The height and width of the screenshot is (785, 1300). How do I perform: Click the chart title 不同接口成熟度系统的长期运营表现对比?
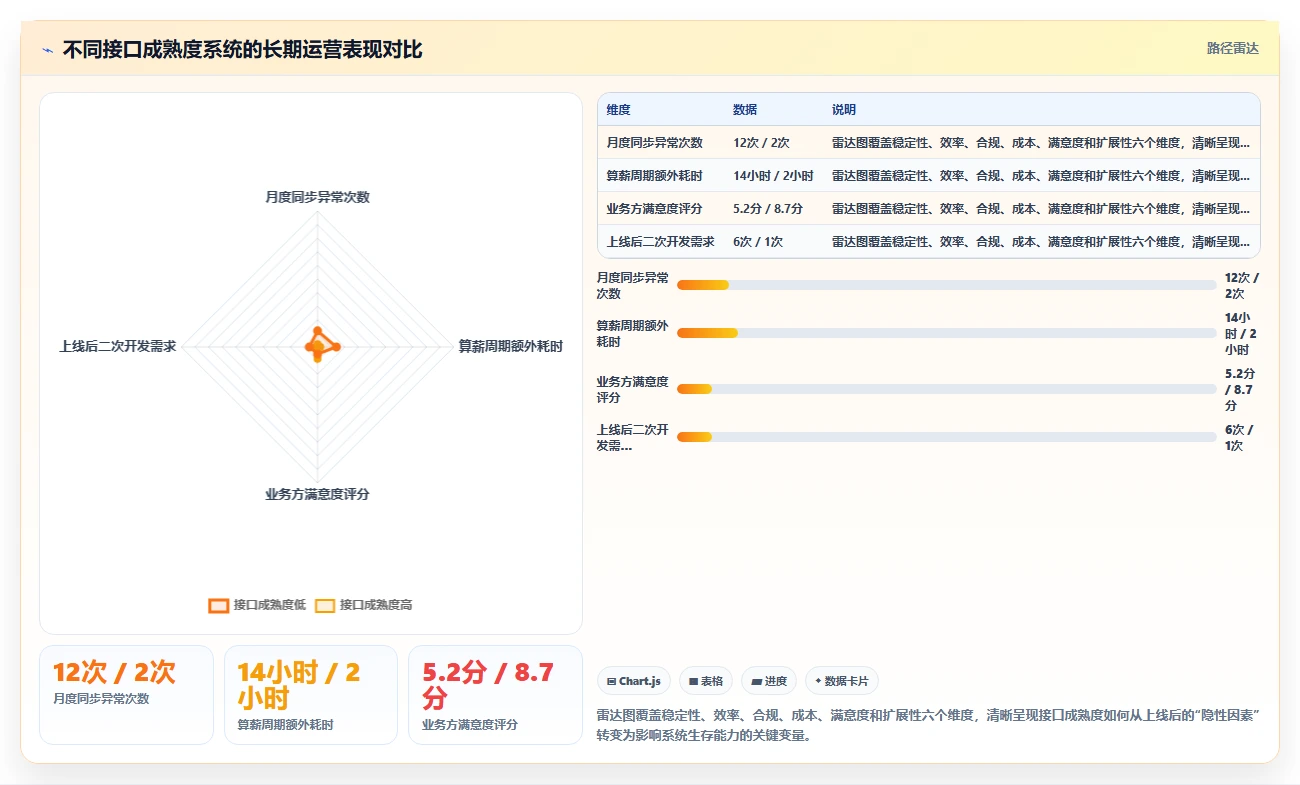[x=242, y=49]
